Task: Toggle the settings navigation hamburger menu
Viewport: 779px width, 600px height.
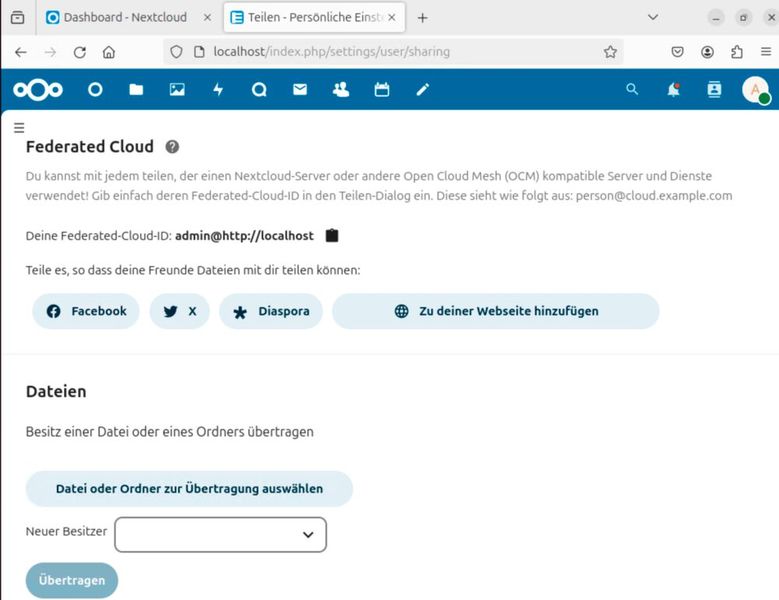Action: click(19, 128)
